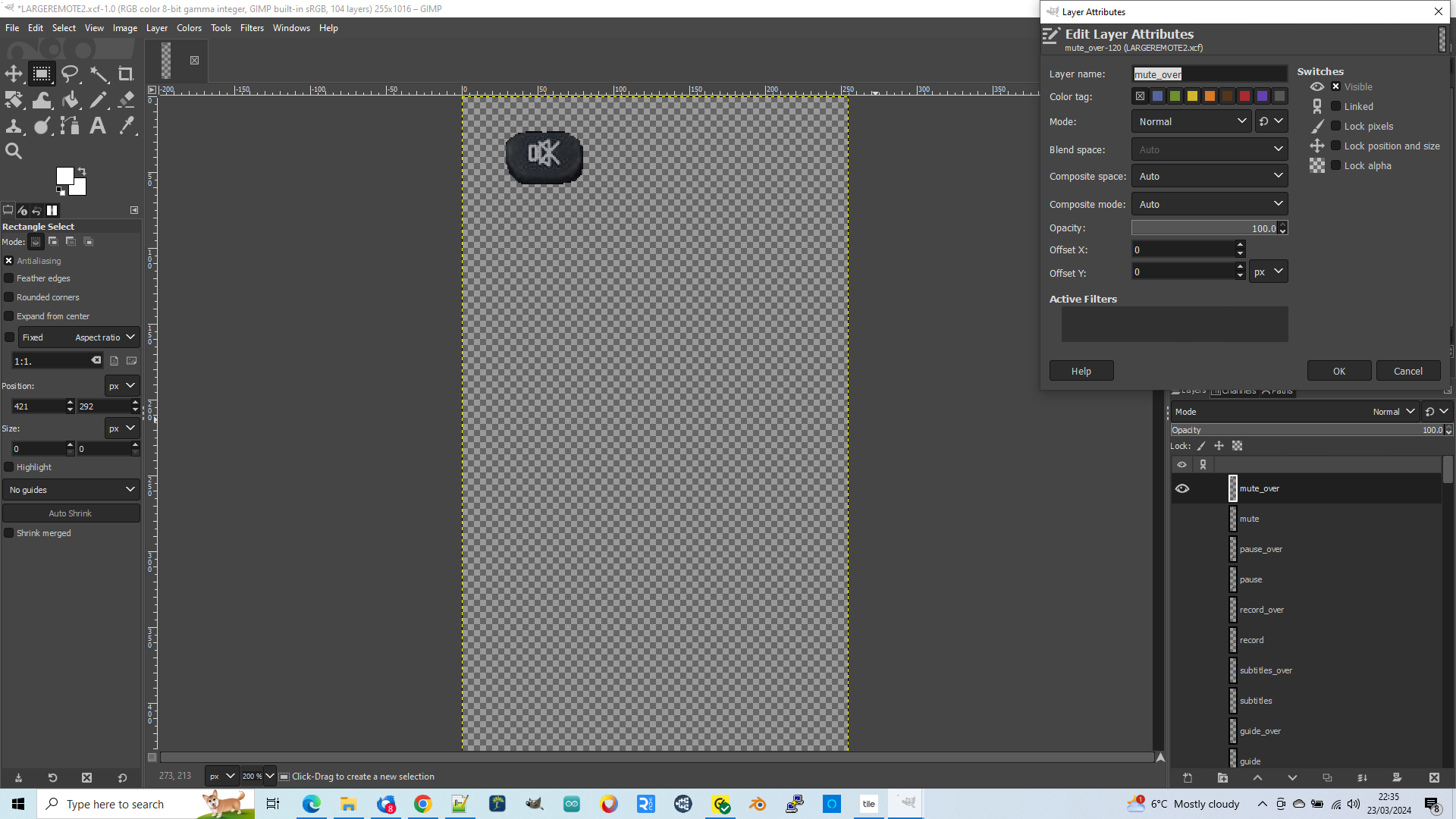Image resolution: width=1456 pixels, height=819 pixels.
Task: Click the Auto Shrink button
Action: [x=71, y=513]
